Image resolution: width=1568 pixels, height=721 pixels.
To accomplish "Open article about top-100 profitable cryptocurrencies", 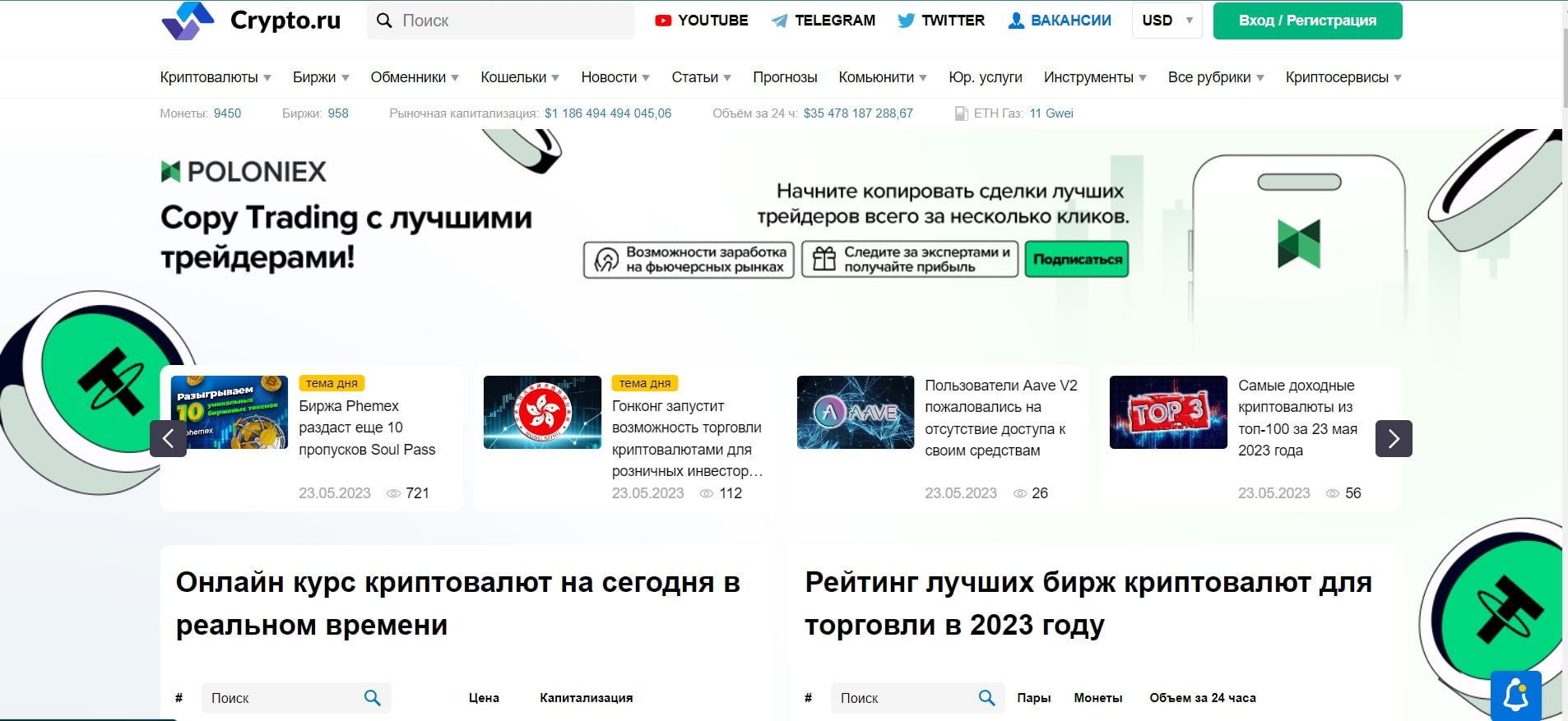I will pyautogui.click(x=1297, y=418).
